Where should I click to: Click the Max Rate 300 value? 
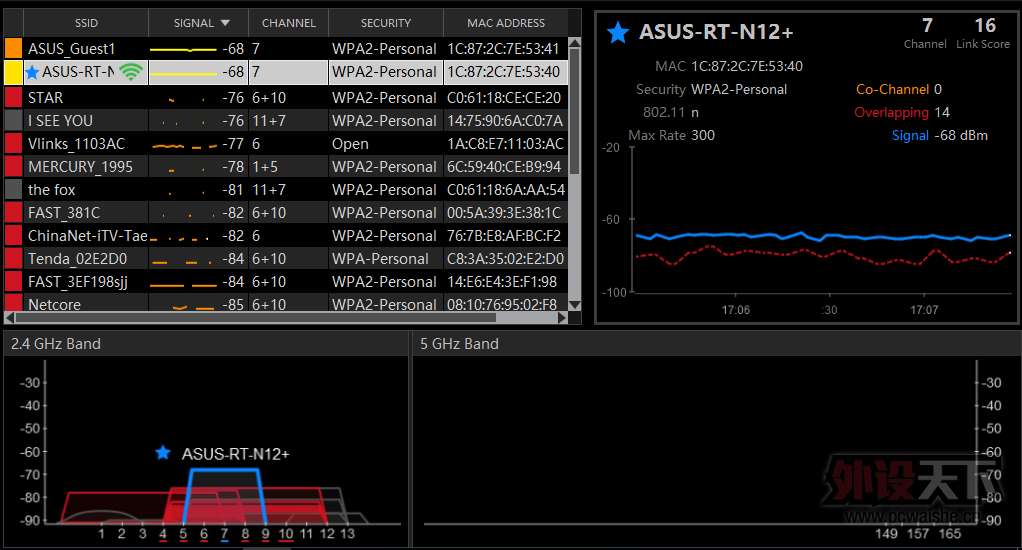click(703, 136)
